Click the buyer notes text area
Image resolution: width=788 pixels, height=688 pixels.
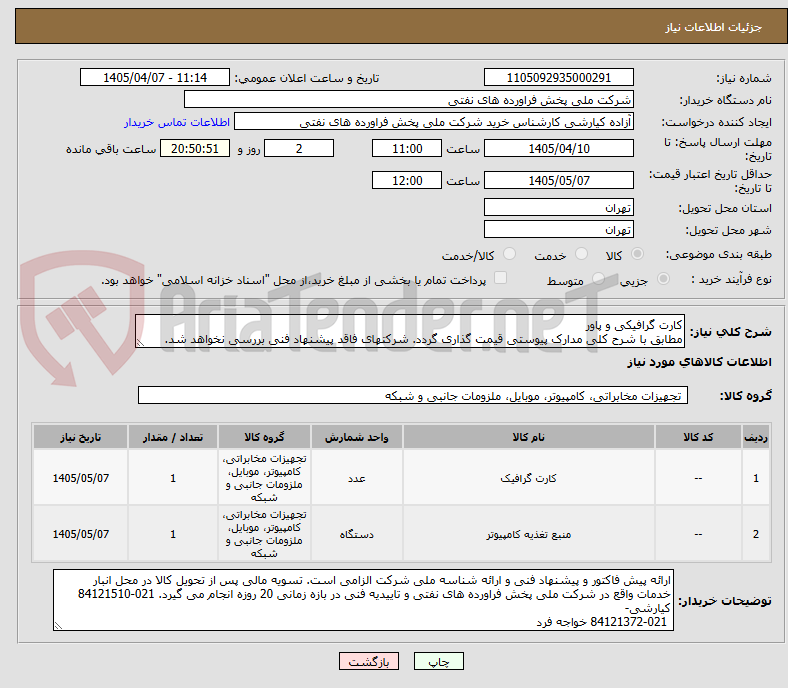tap(363, 600)
